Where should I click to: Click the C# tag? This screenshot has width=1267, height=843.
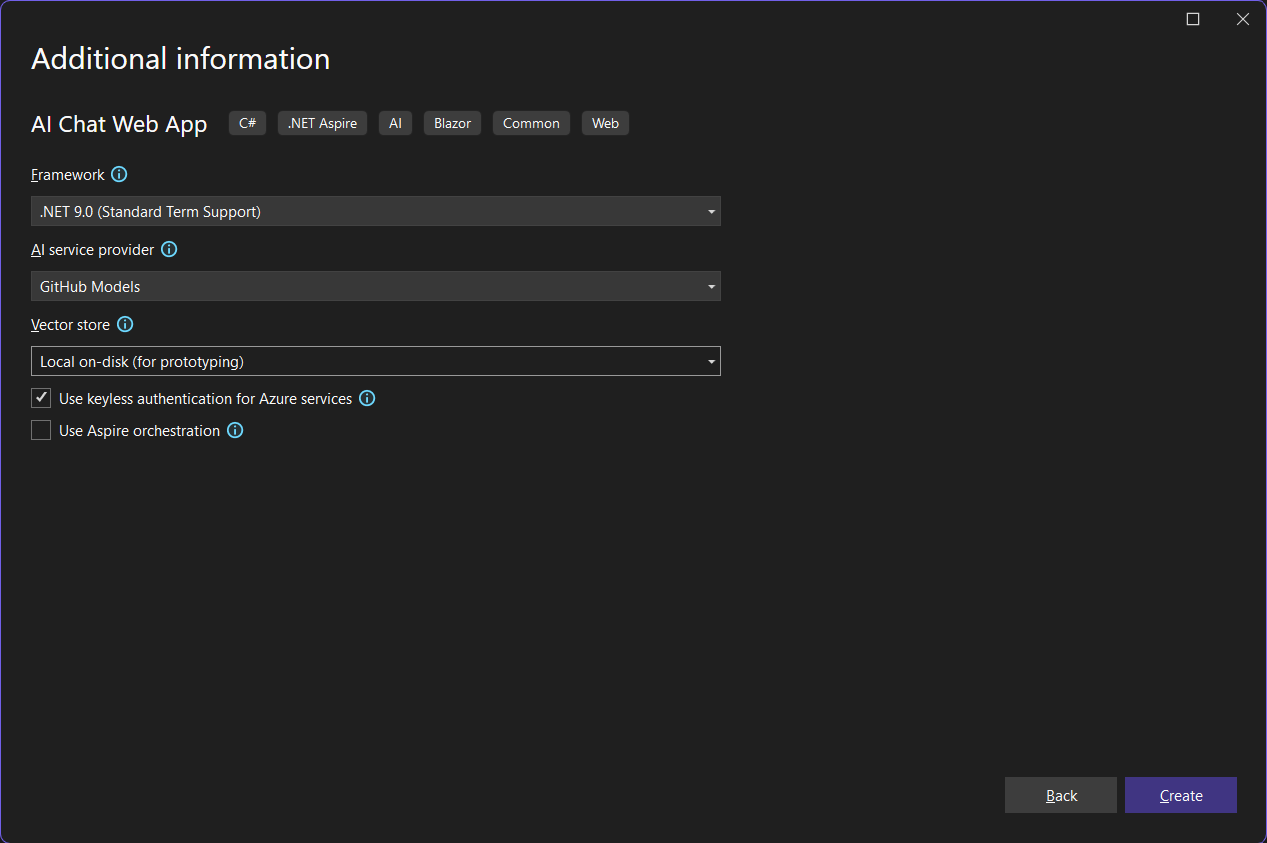coord(247,123)
